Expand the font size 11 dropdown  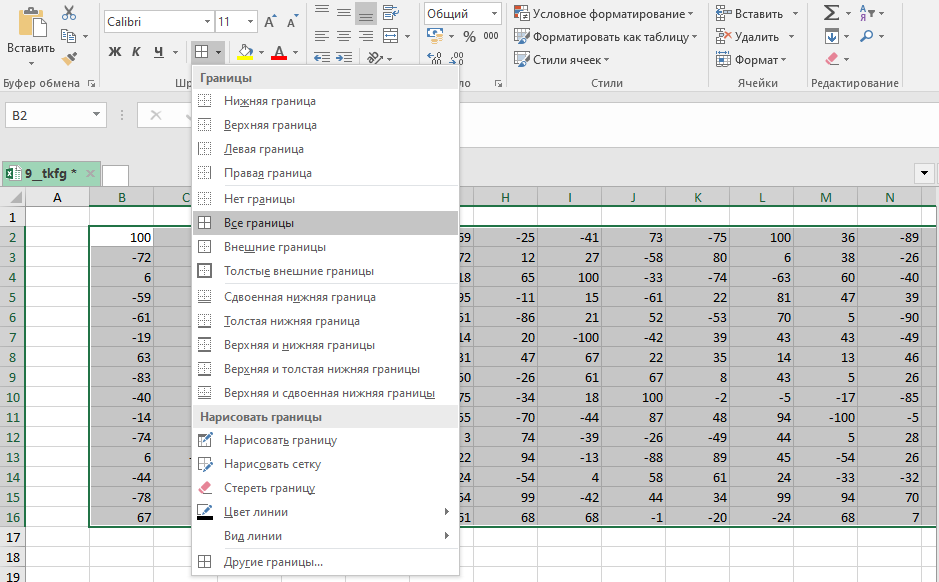point(250,21)
